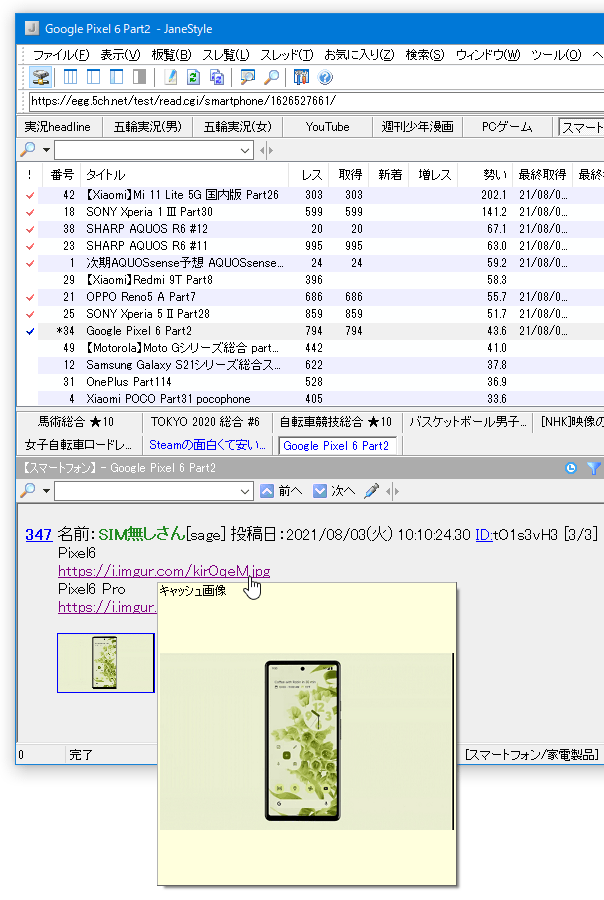
Task: Switch to the 五輪実況(男) board tab
Action: point(148,127)
